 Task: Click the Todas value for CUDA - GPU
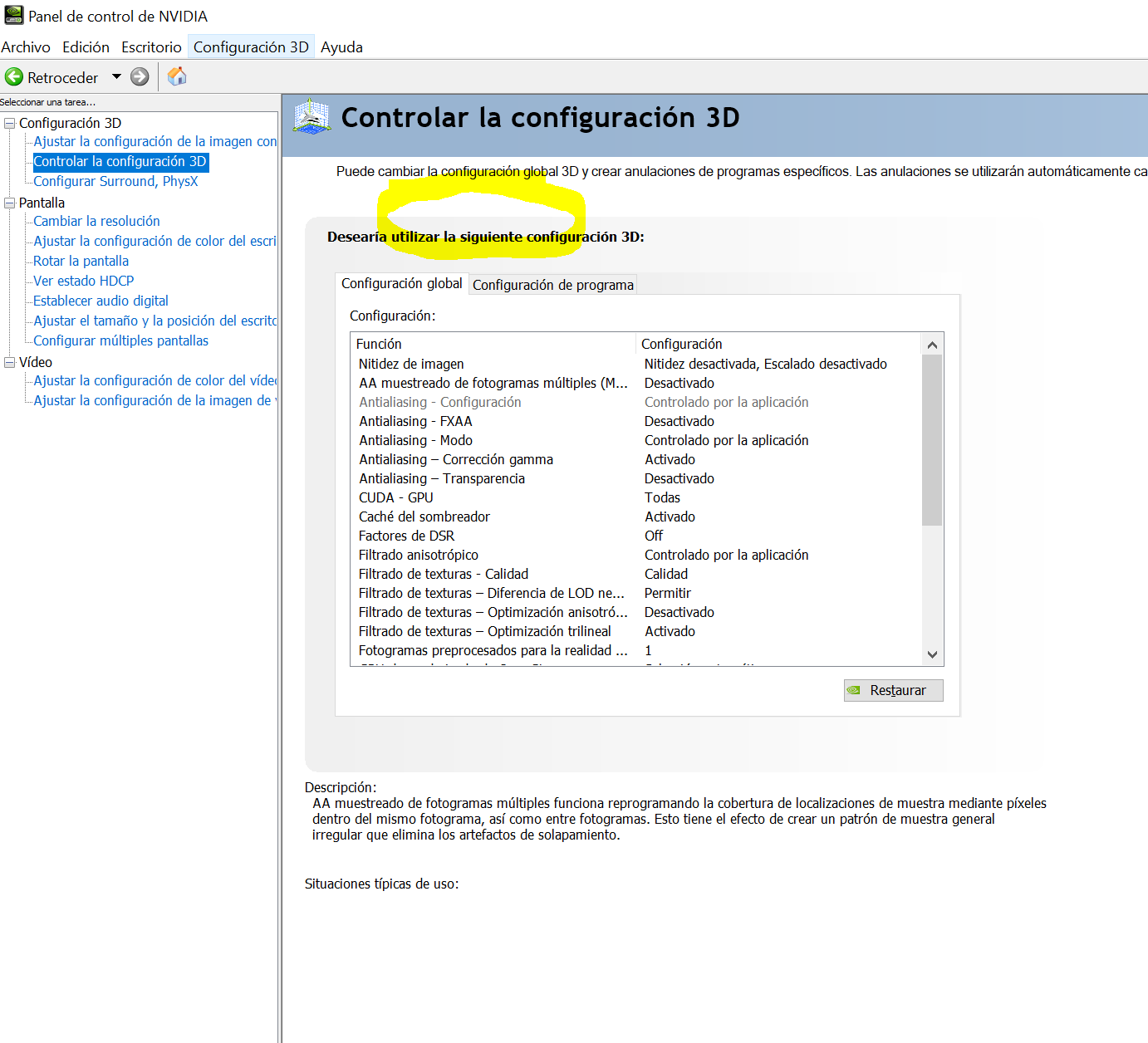coord(662,497)
